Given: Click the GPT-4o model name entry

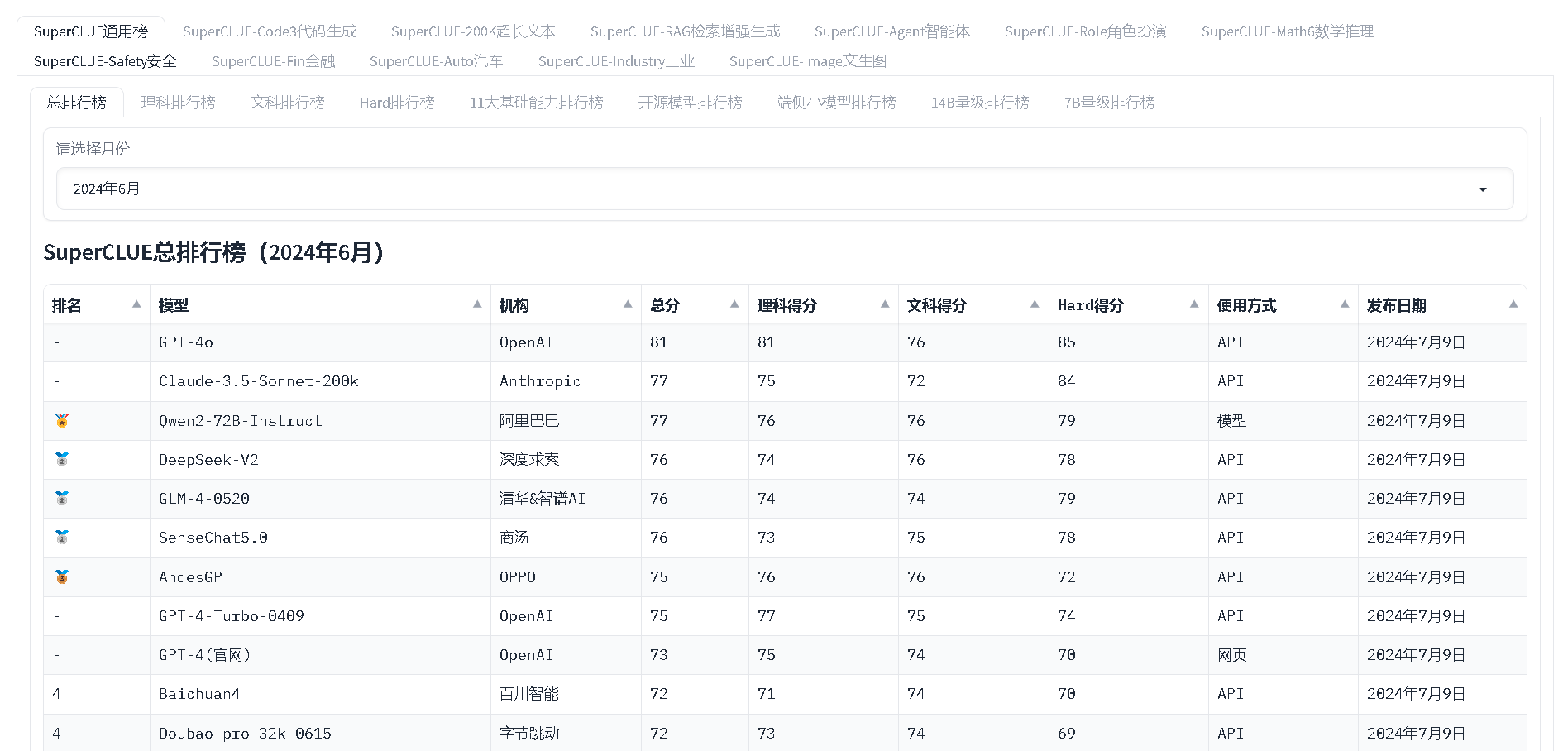Looking at the screenshot, I should pos(185,342).
